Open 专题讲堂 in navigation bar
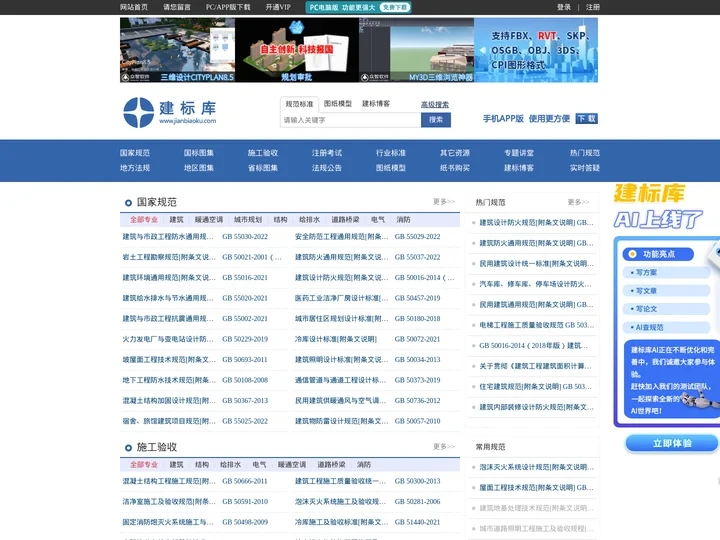Image resolution: width=720 pixels, height=540 pixels. click(x=519, y=153)
